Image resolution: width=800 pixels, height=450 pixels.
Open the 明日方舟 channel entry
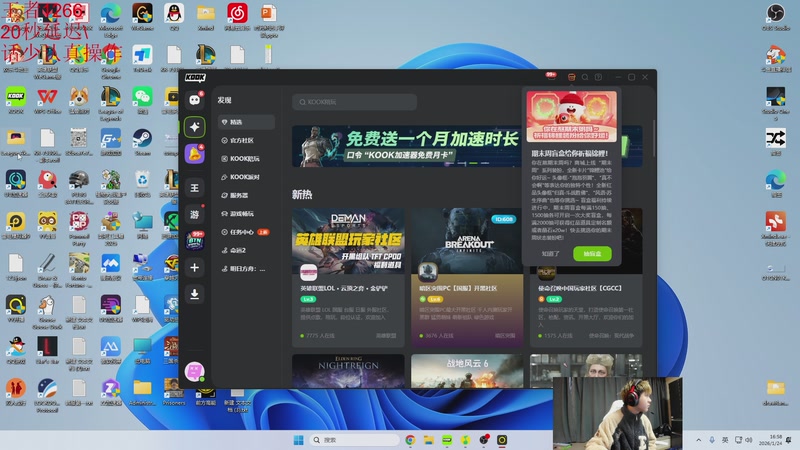coord(246,269)
